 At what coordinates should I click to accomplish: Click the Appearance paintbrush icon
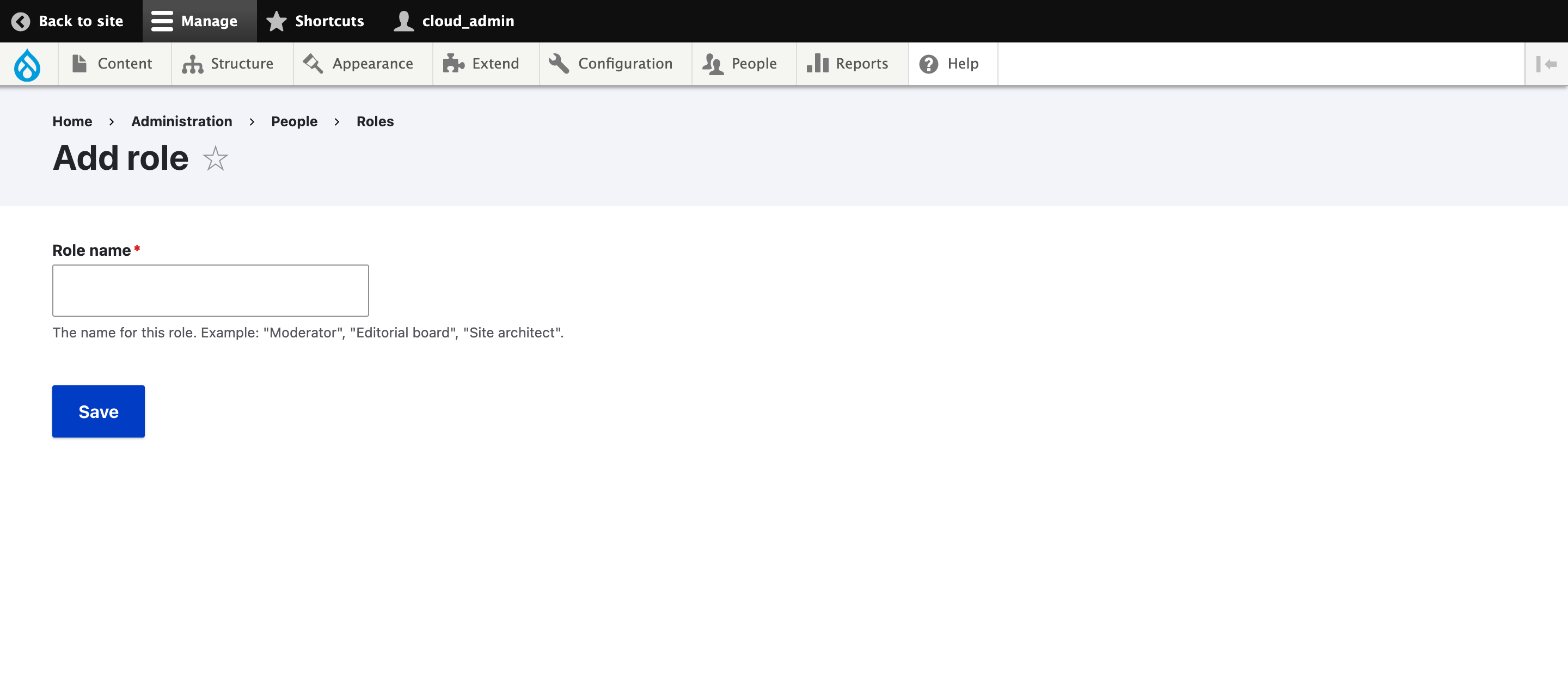coord(313,64)
